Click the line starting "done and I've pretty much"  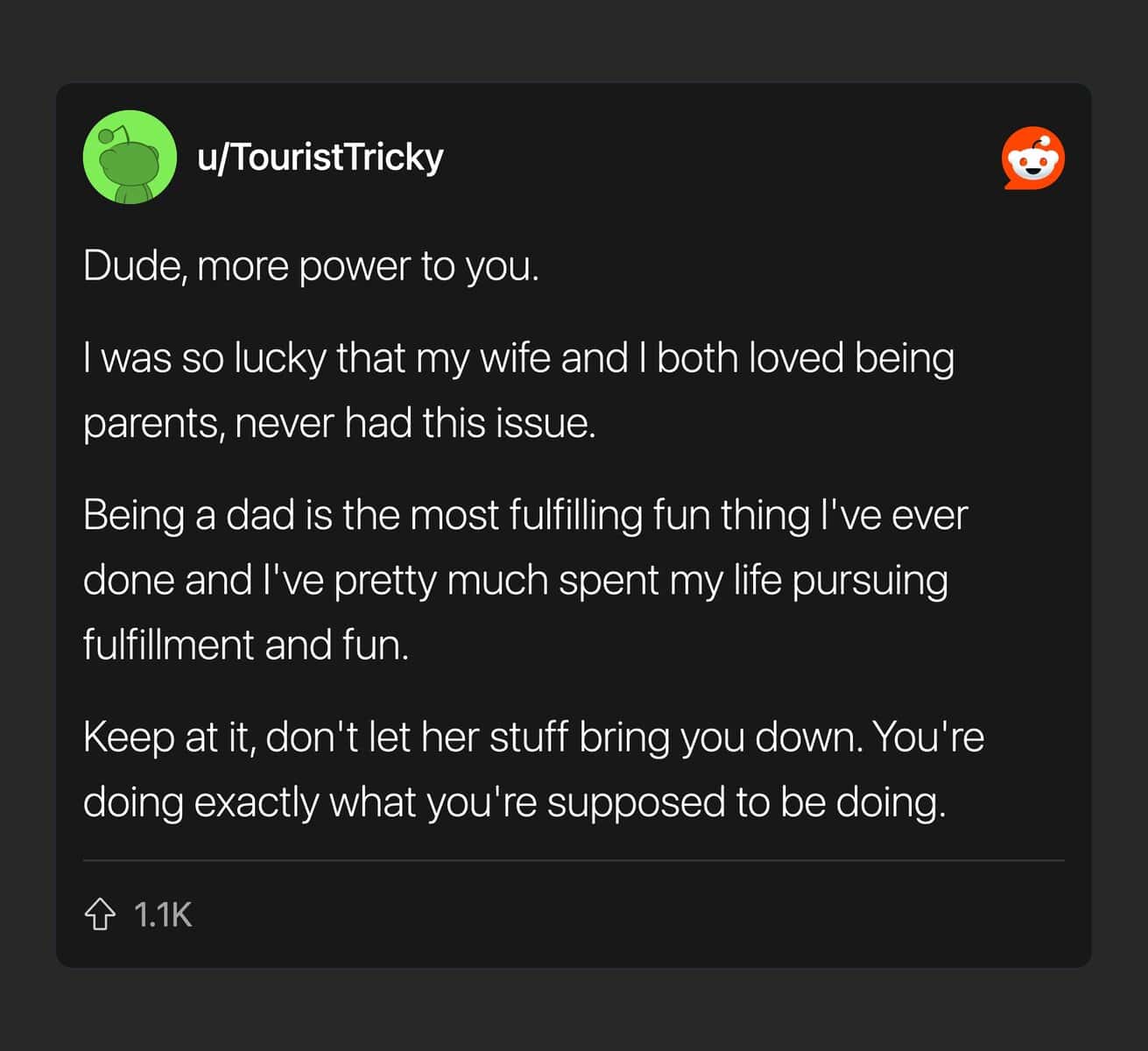click(516, 581)
